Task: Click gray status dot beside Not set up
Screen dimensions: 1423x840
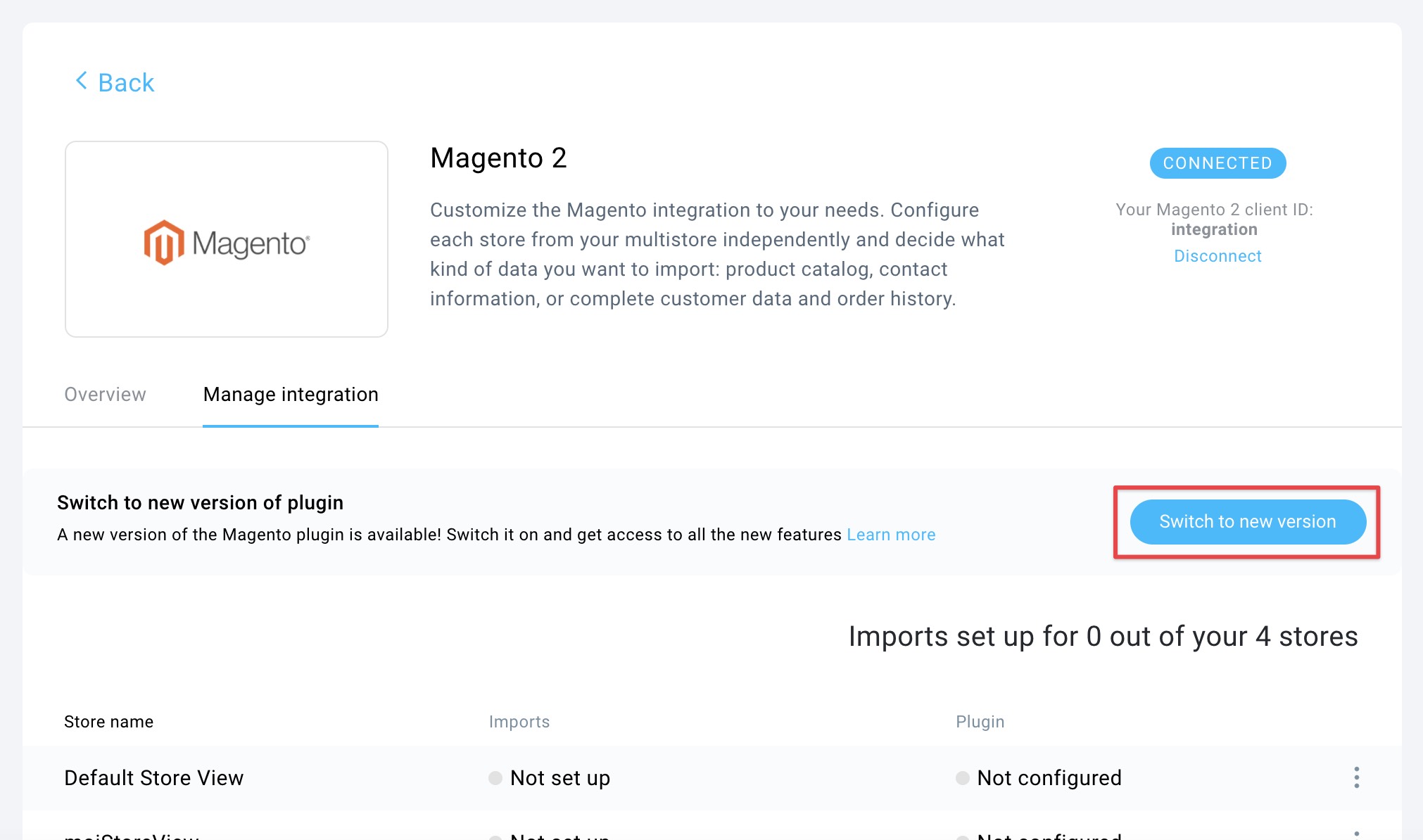Action: pyautogui.click(x=495, y=778)
